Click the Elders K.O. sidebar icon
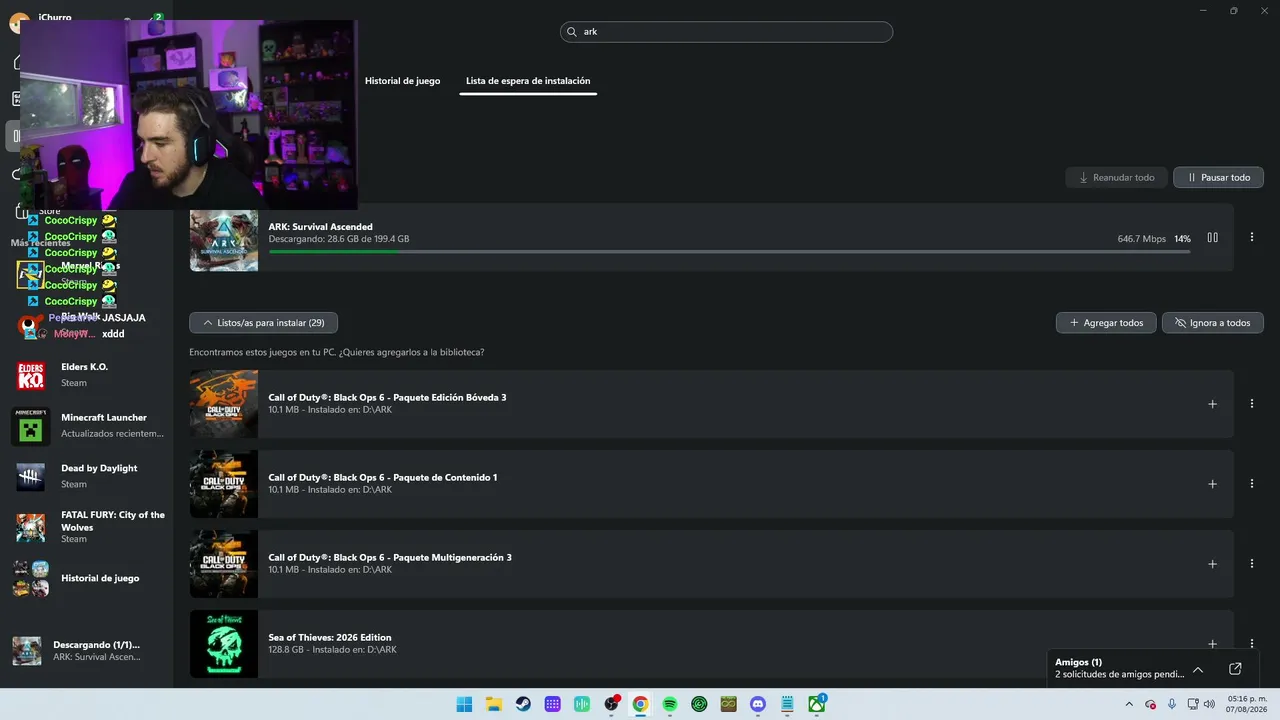 [30, 375]
